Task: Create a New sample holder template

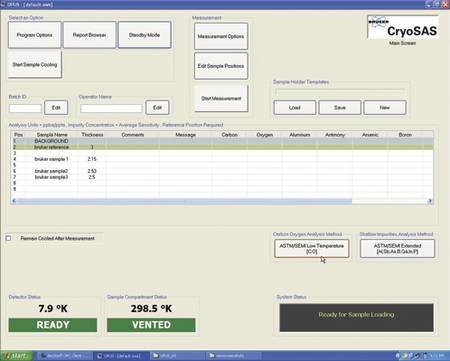Action: coord(385,108)
